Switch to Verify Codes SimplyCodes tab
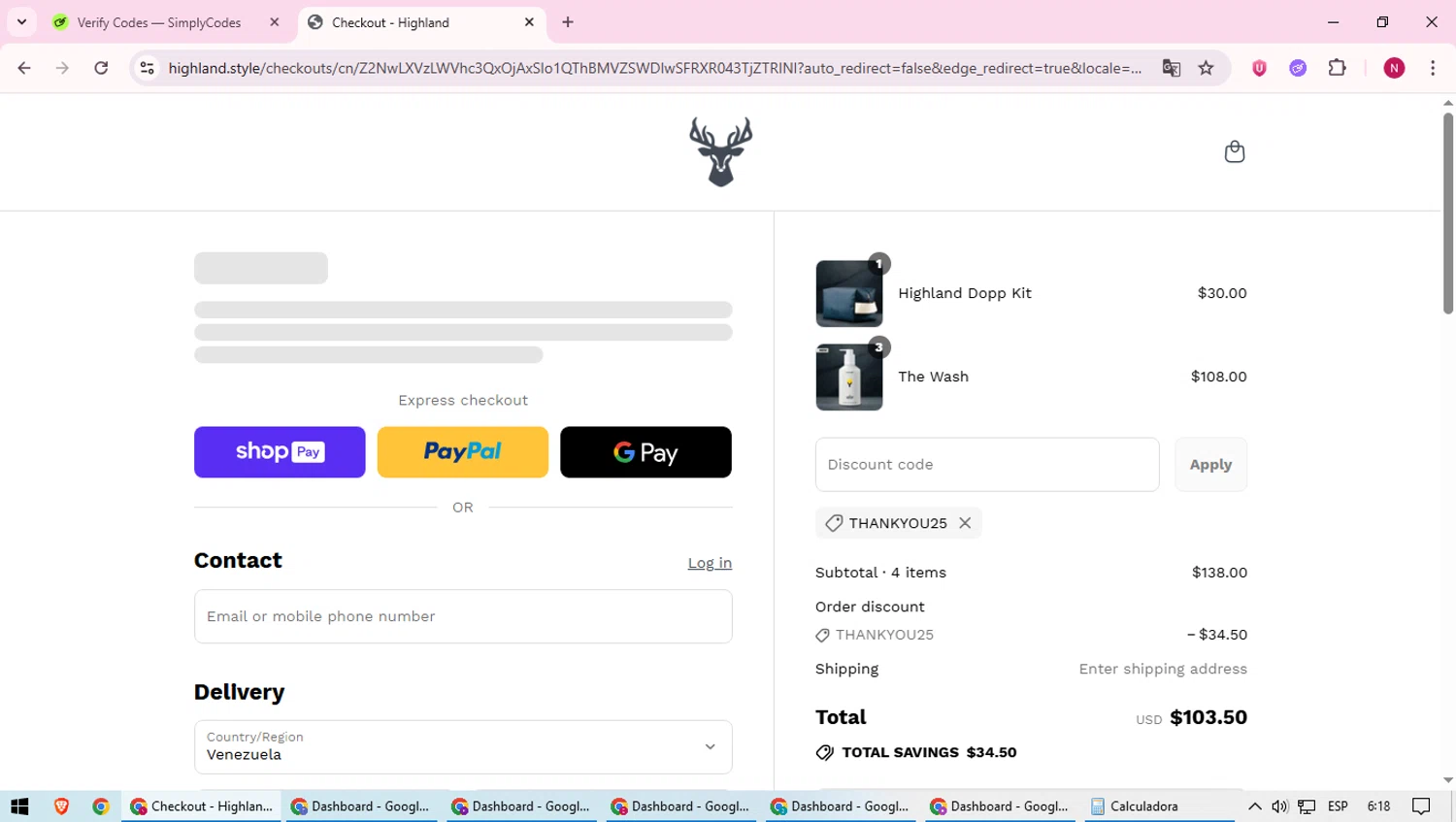The width and height of the screenshot is (1456, 822). coord(159,22)
